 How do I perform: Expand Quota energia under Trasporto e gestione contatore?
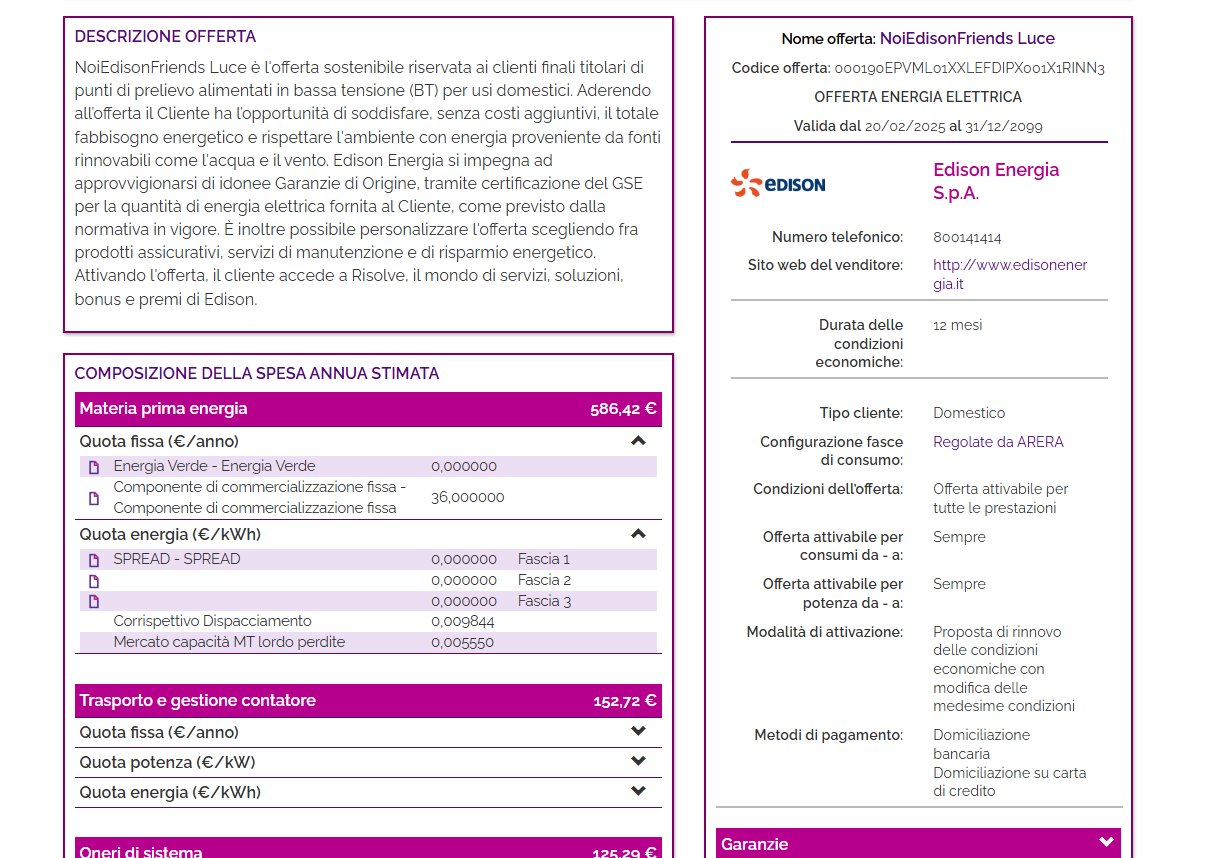coord(639,791)
